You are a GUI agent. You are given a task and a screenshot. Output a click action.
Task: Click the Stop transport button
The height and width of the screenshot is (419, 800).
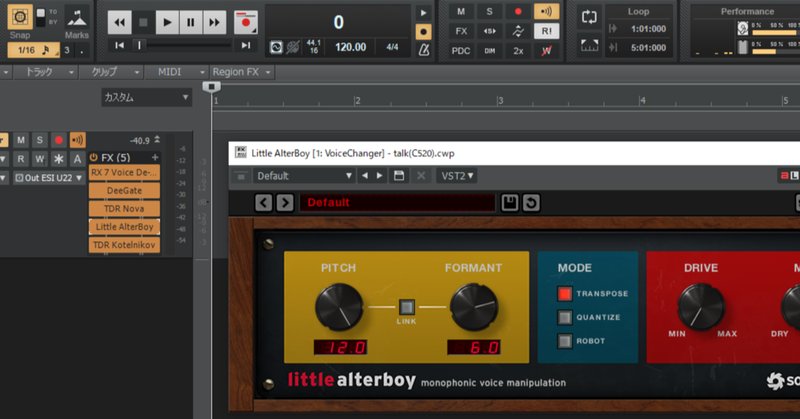143,22
